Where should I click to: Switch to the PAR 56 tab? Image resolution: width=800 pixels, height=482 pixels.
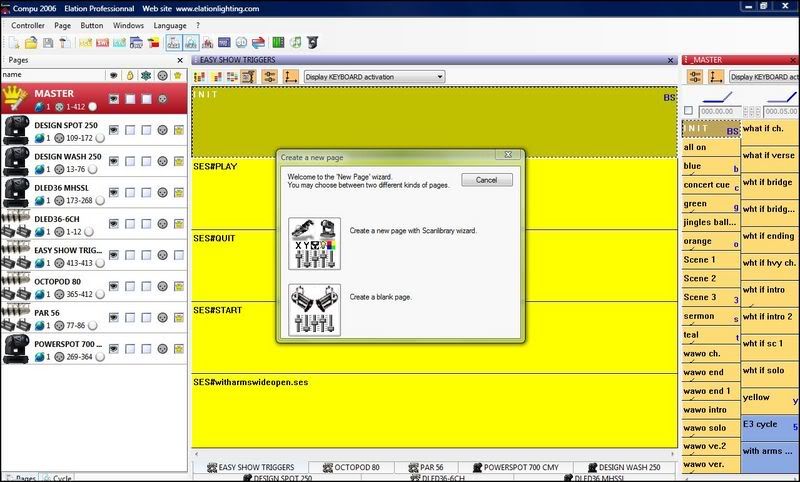point(426,467)
